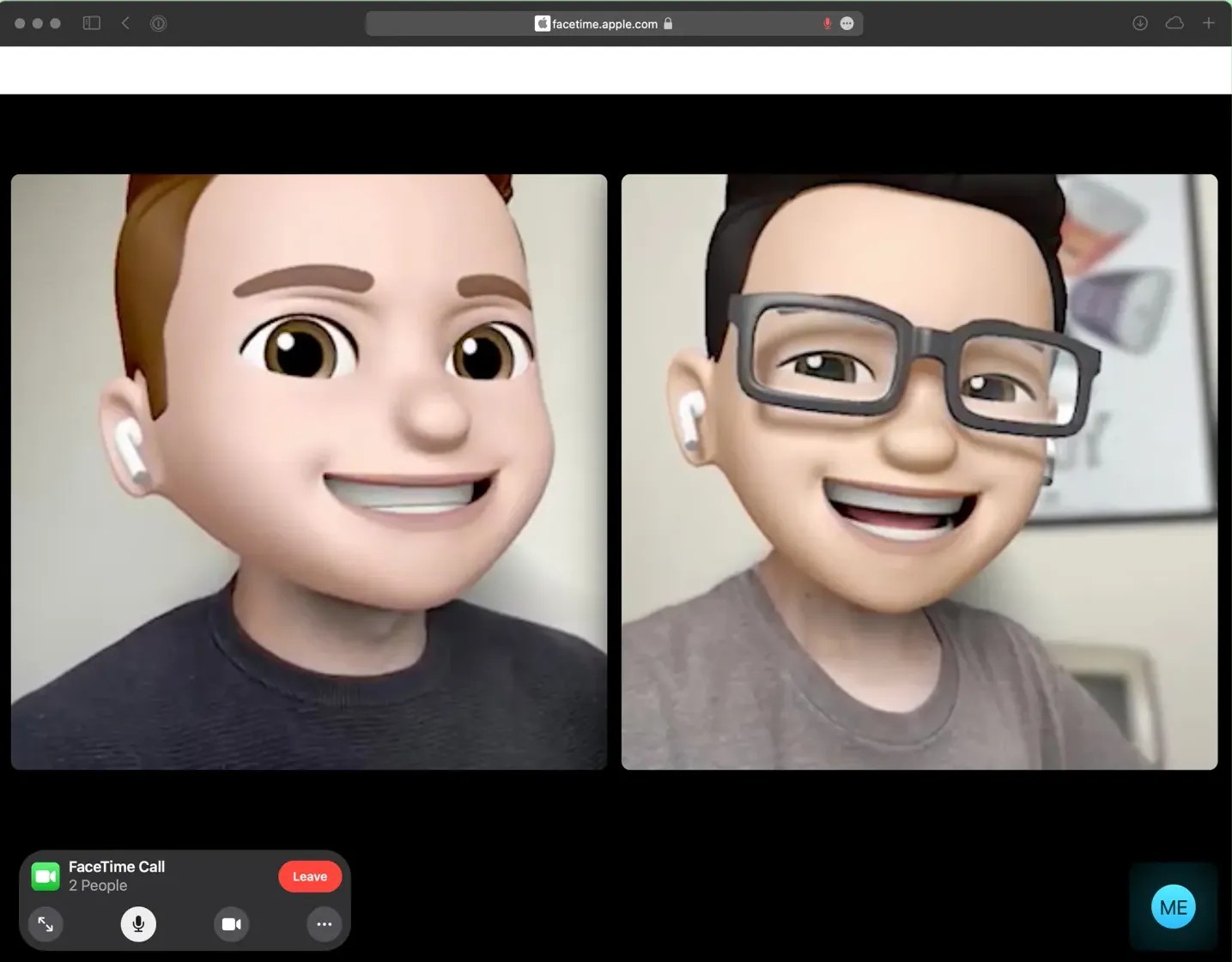Open the website settings ellipsis in address bar
This screenshot has height=962, width=1232.
pyautogui.click(x=847, y=23)
